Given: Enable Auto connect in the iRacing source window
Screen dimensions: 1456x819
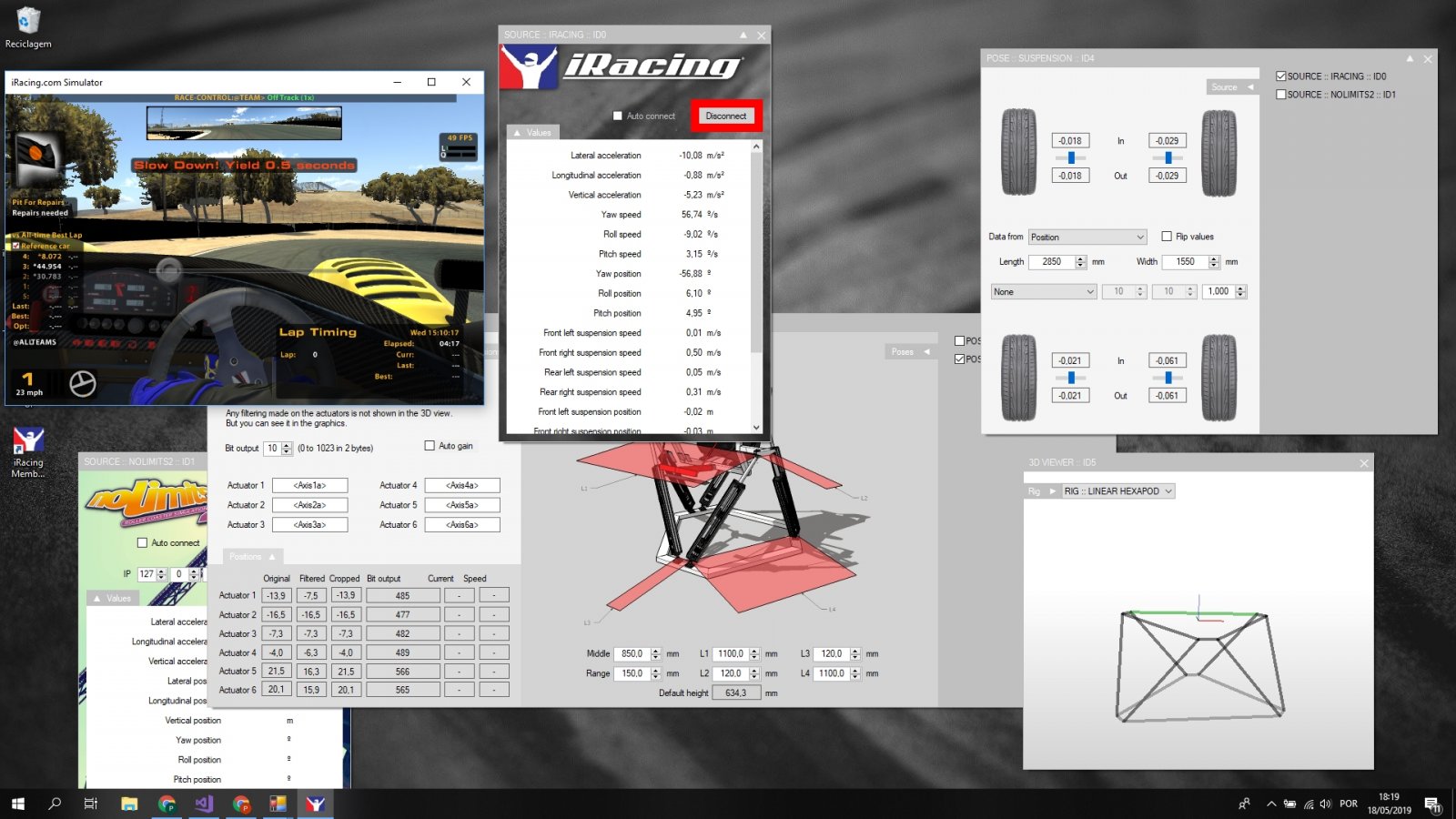Looking at the screenshot, I should pos(618,116).
